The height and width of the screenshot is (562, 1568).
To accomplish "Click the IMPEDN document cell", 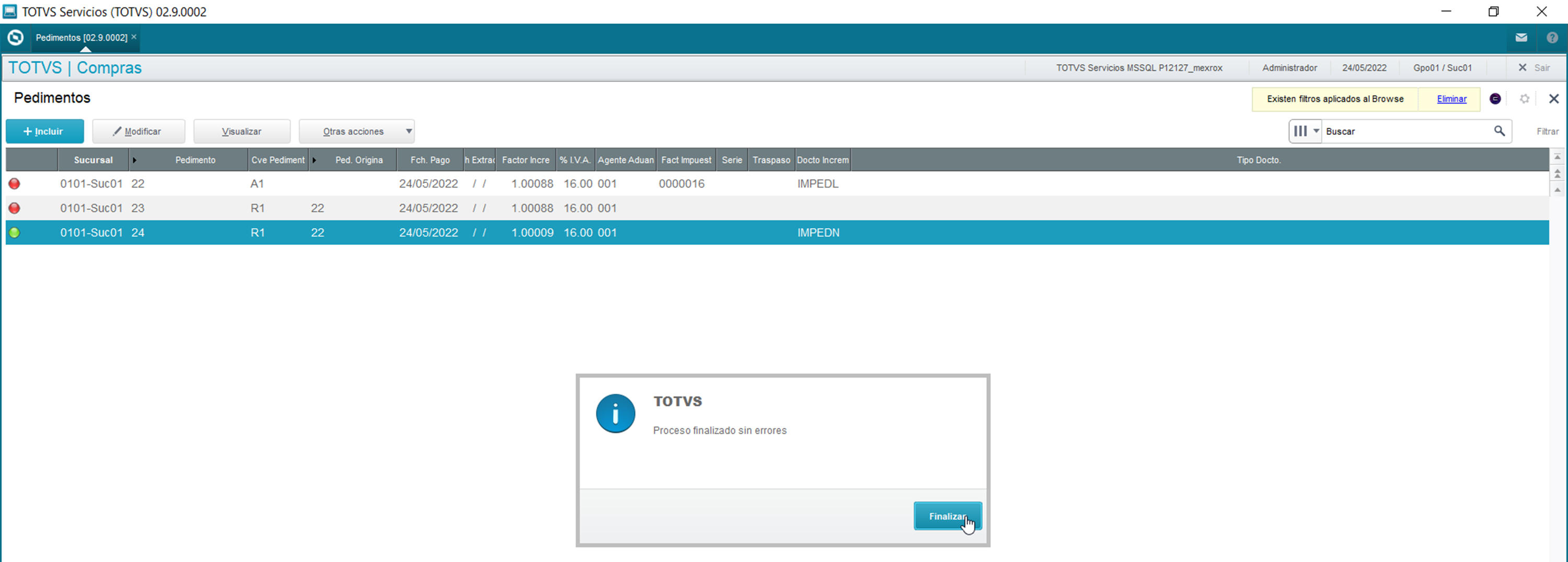I will (x=818, y=232).
